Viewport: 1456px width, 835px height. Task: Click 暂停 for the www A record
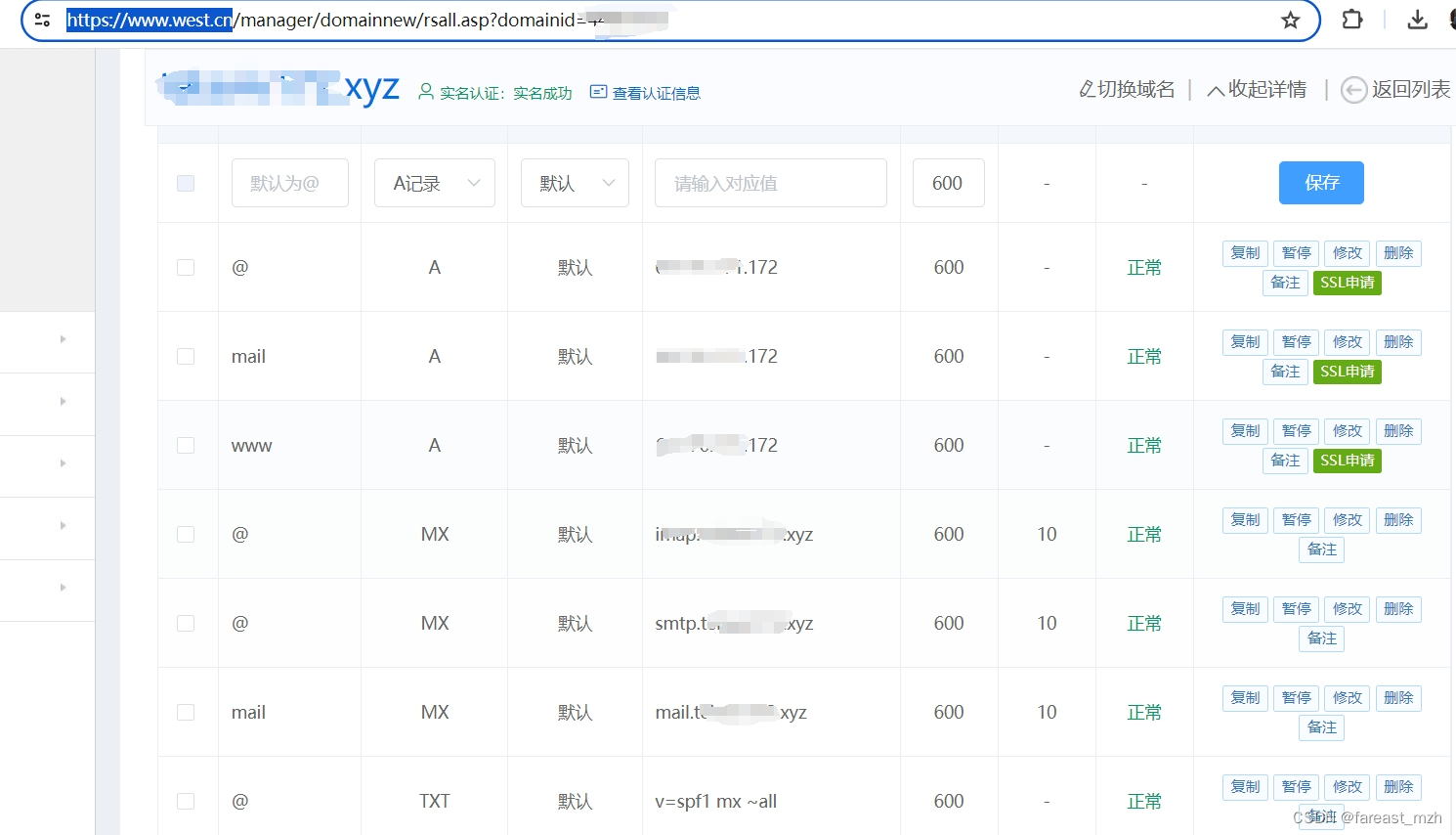point(1297,431)
